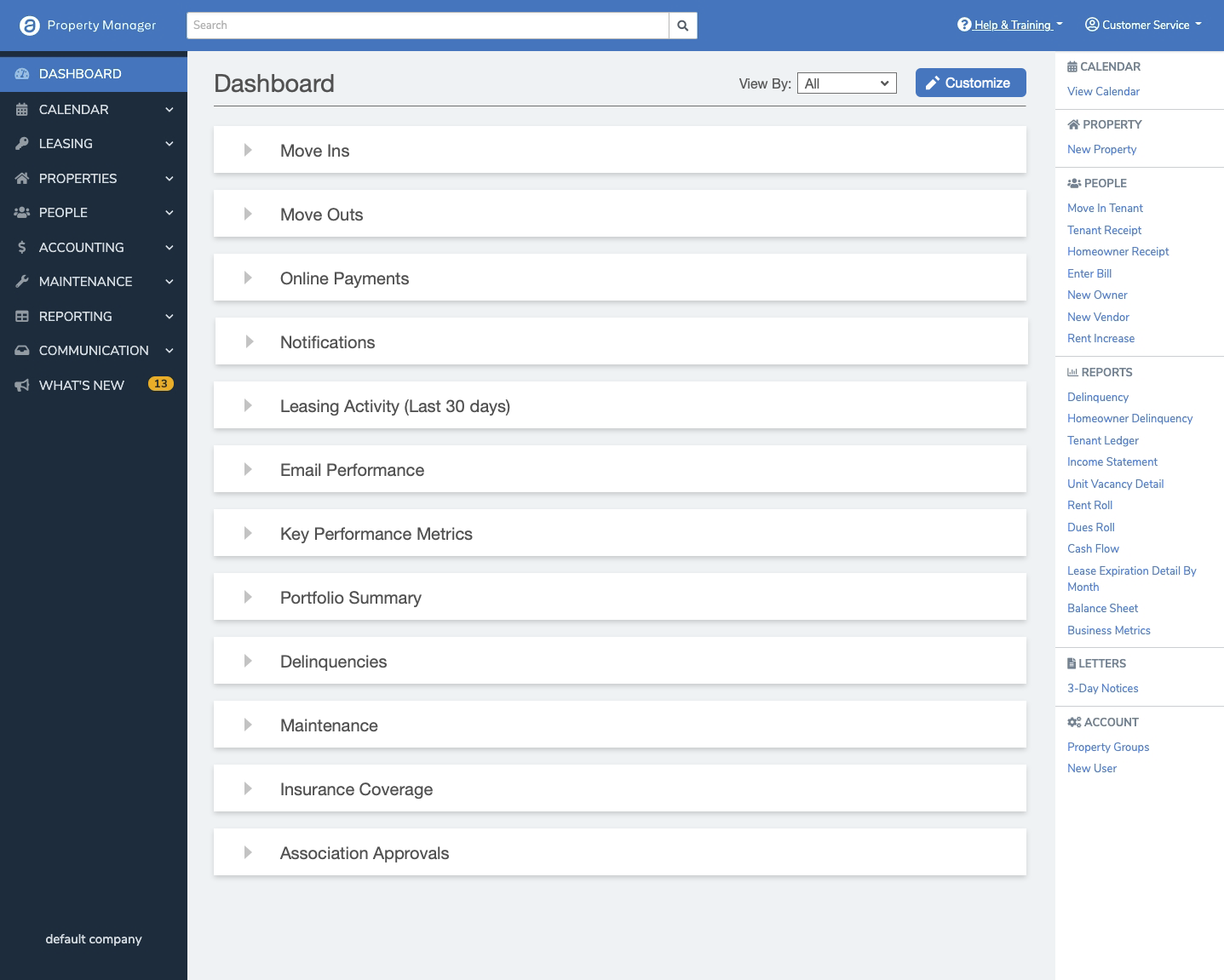The width and height of the screenshot is (1224, 980).
Task: Expand the Maintenance sidebar menu chevron
Action: 170,282
